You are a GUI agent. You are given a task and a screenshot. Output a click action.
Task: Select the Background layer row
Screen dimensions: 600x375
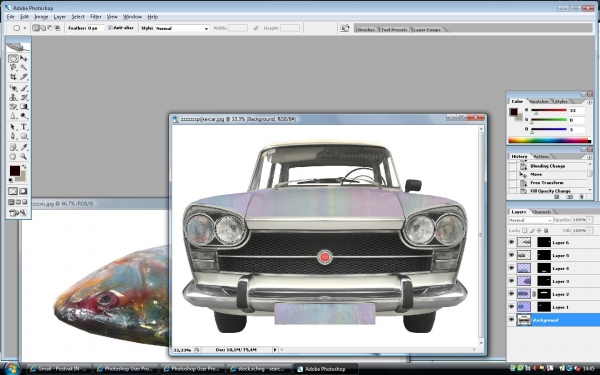(553, 320)
